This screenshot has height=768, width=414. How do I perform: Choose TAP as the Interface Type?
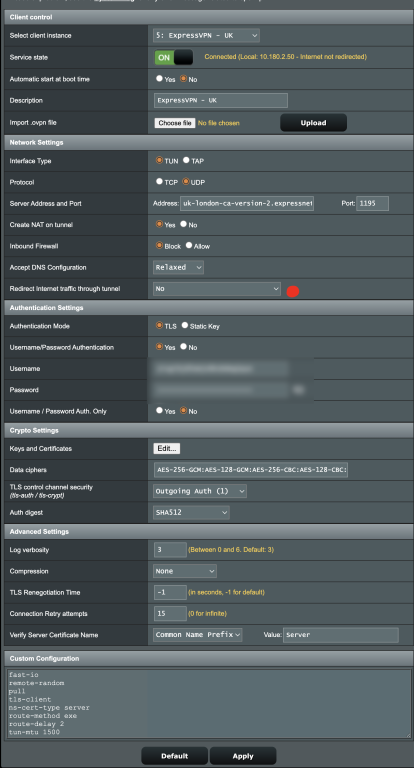click(186, 160)
